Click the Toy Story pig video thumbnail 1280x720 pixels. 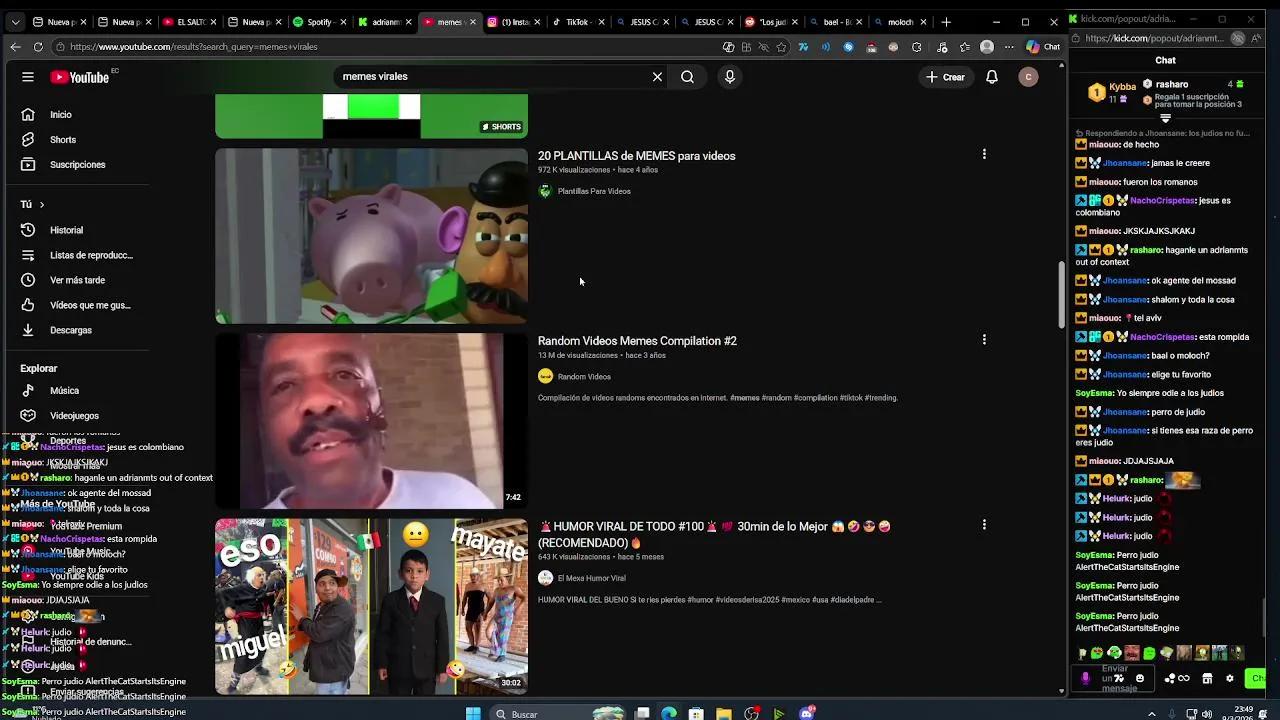coord(371,236)
